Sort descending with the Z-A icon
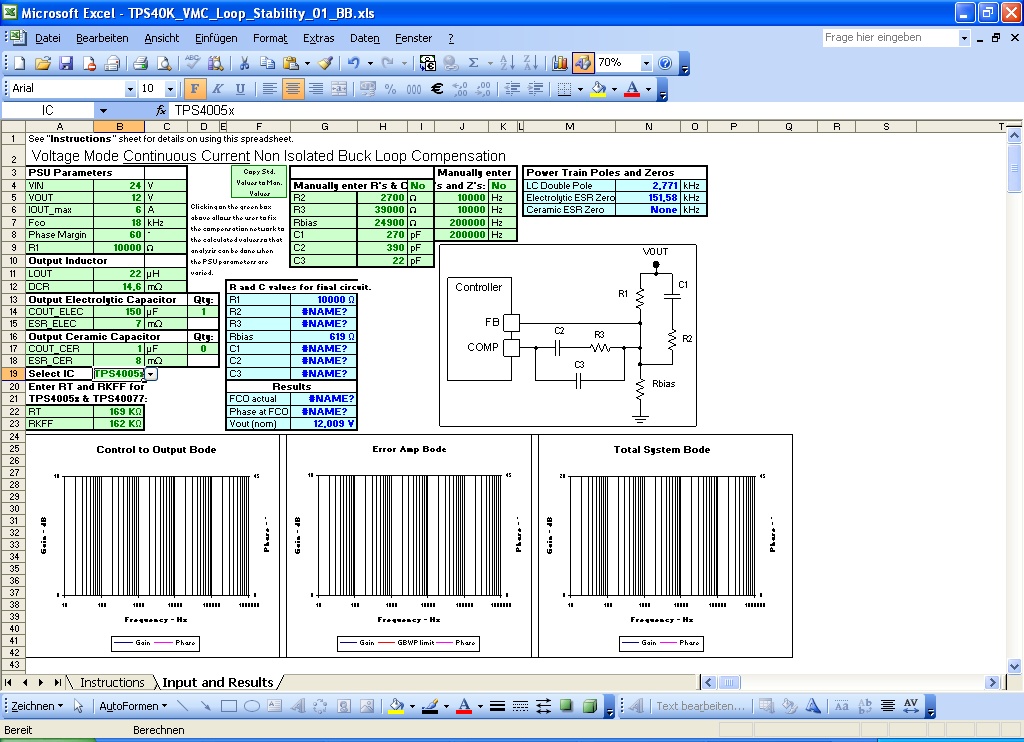1024x742 pixels. coord(531,63)
